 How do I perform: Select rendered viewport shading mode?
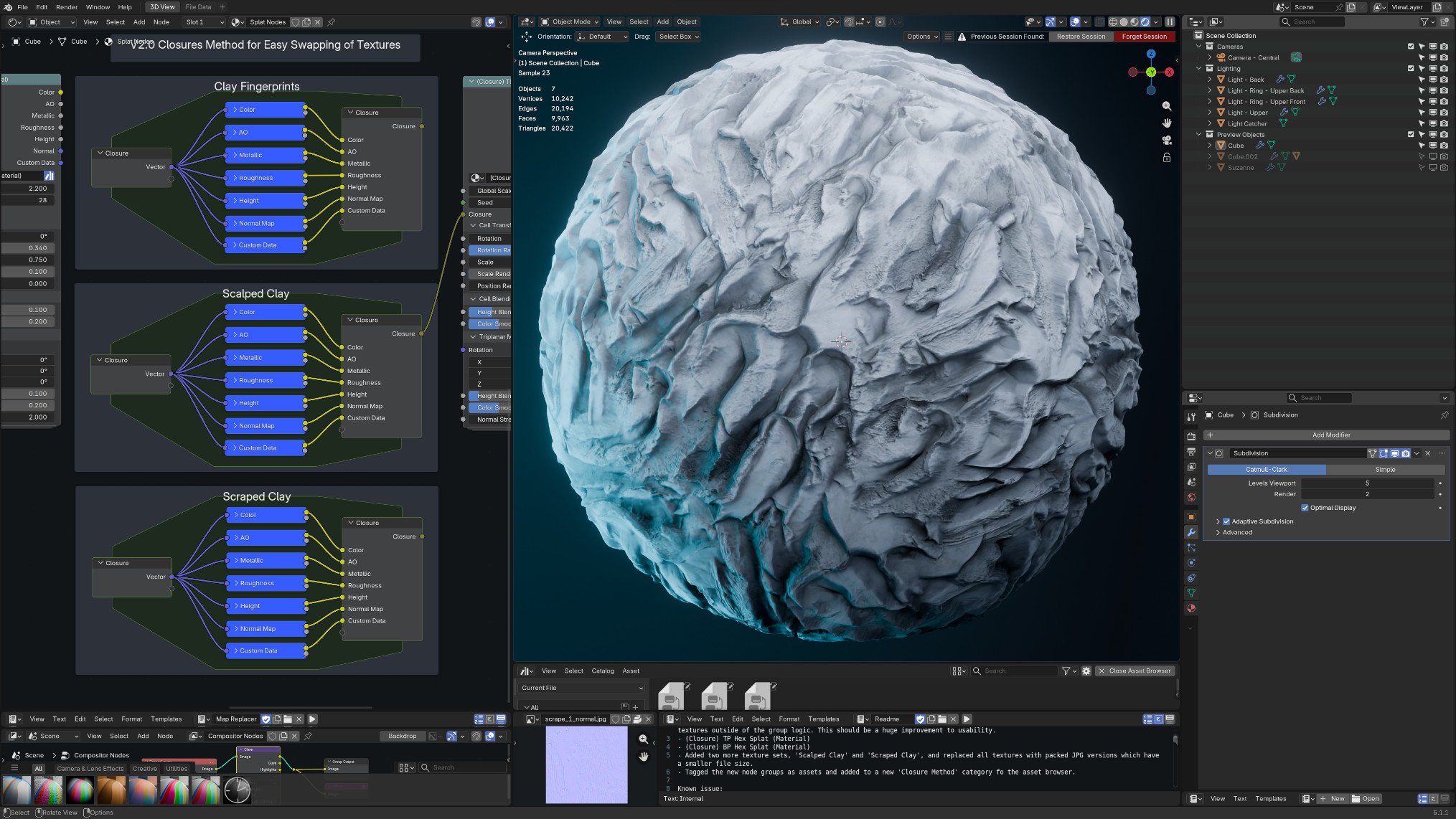[x=1145, y=22]
